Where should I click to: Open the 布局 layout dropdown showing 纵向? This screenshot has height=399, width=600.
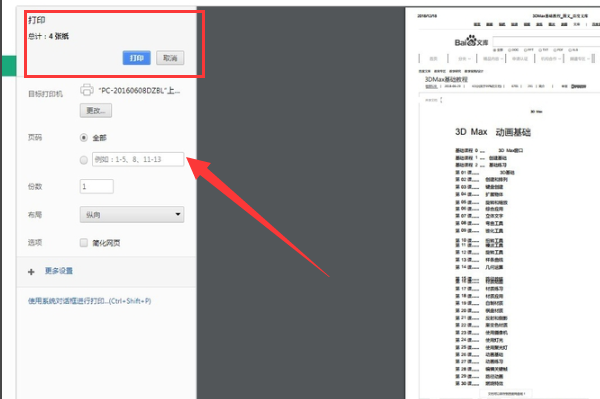point(132,215)
